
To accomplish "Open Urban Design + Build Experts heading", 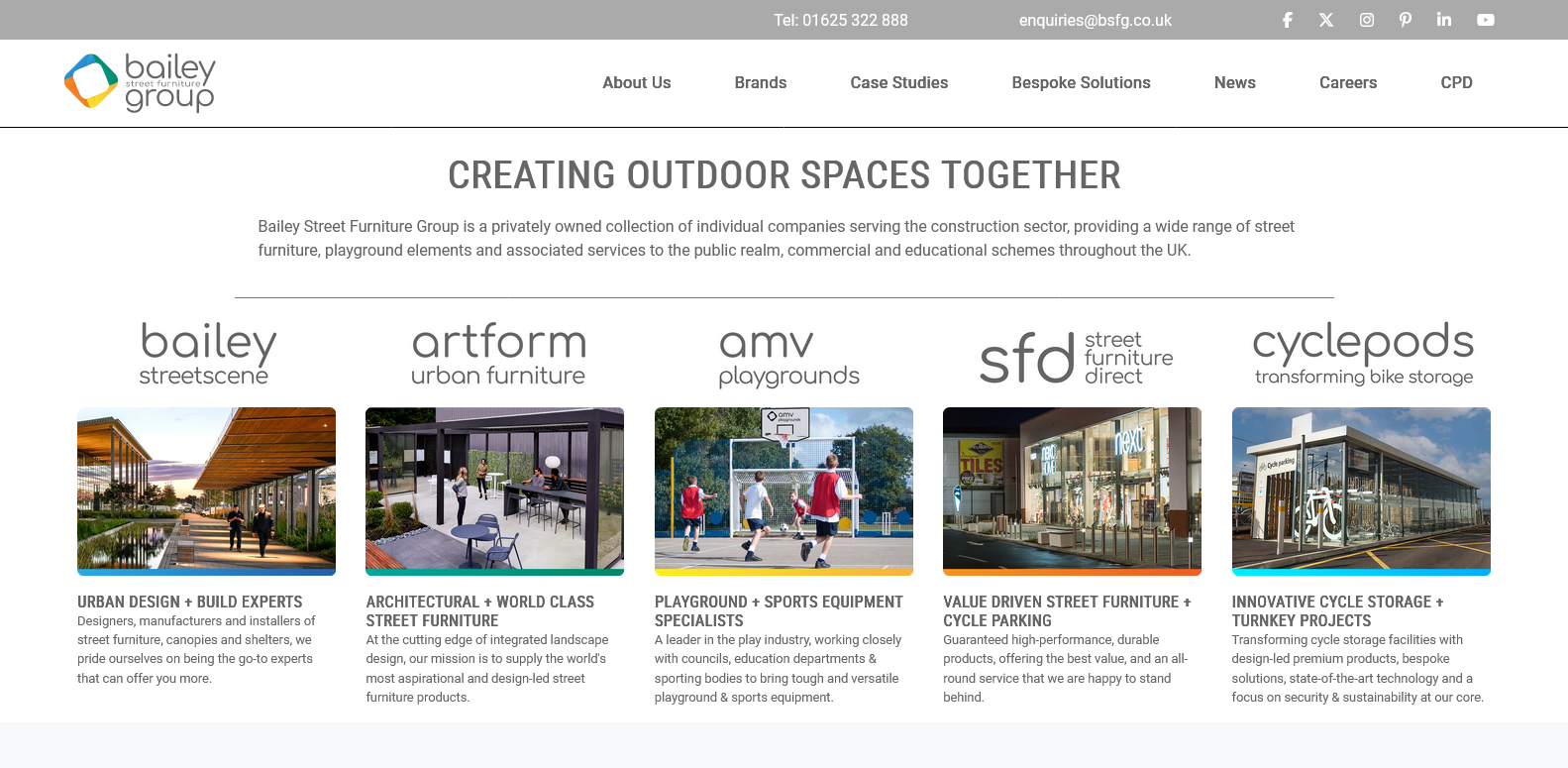I will point(190,602).
